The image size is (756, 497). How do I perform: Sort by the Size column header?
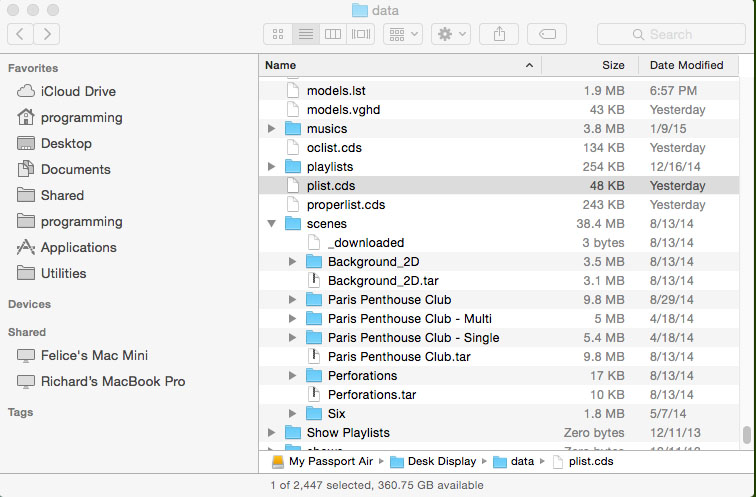coord(590,65)
